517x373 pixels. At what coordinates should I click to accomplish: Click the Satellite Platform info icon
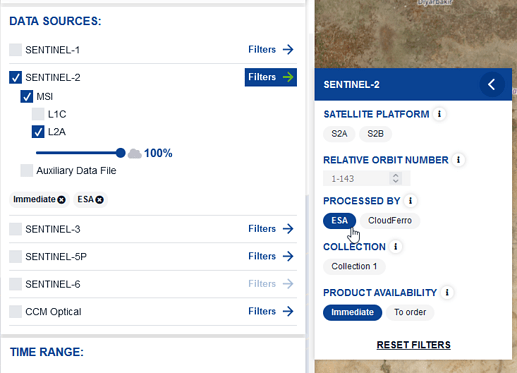coord(439,114)
